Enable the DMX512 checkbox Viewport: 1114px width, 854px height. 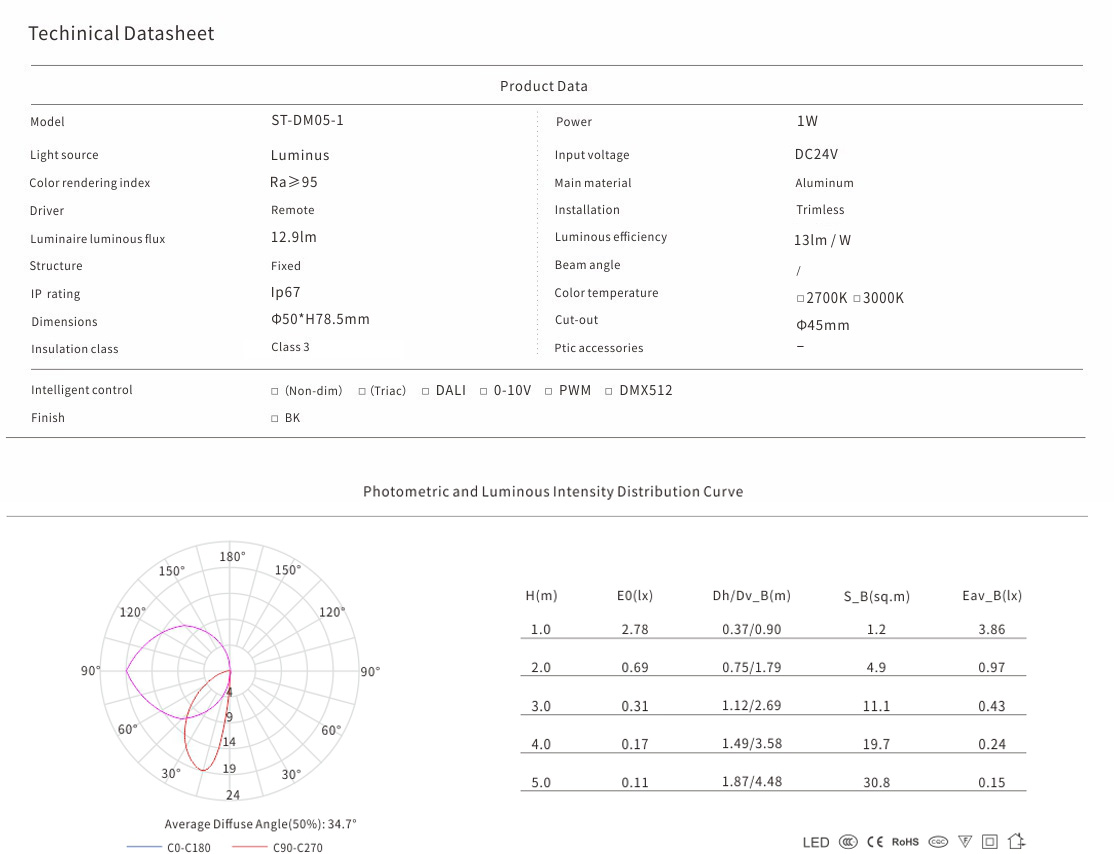click(x=609, y=391)
